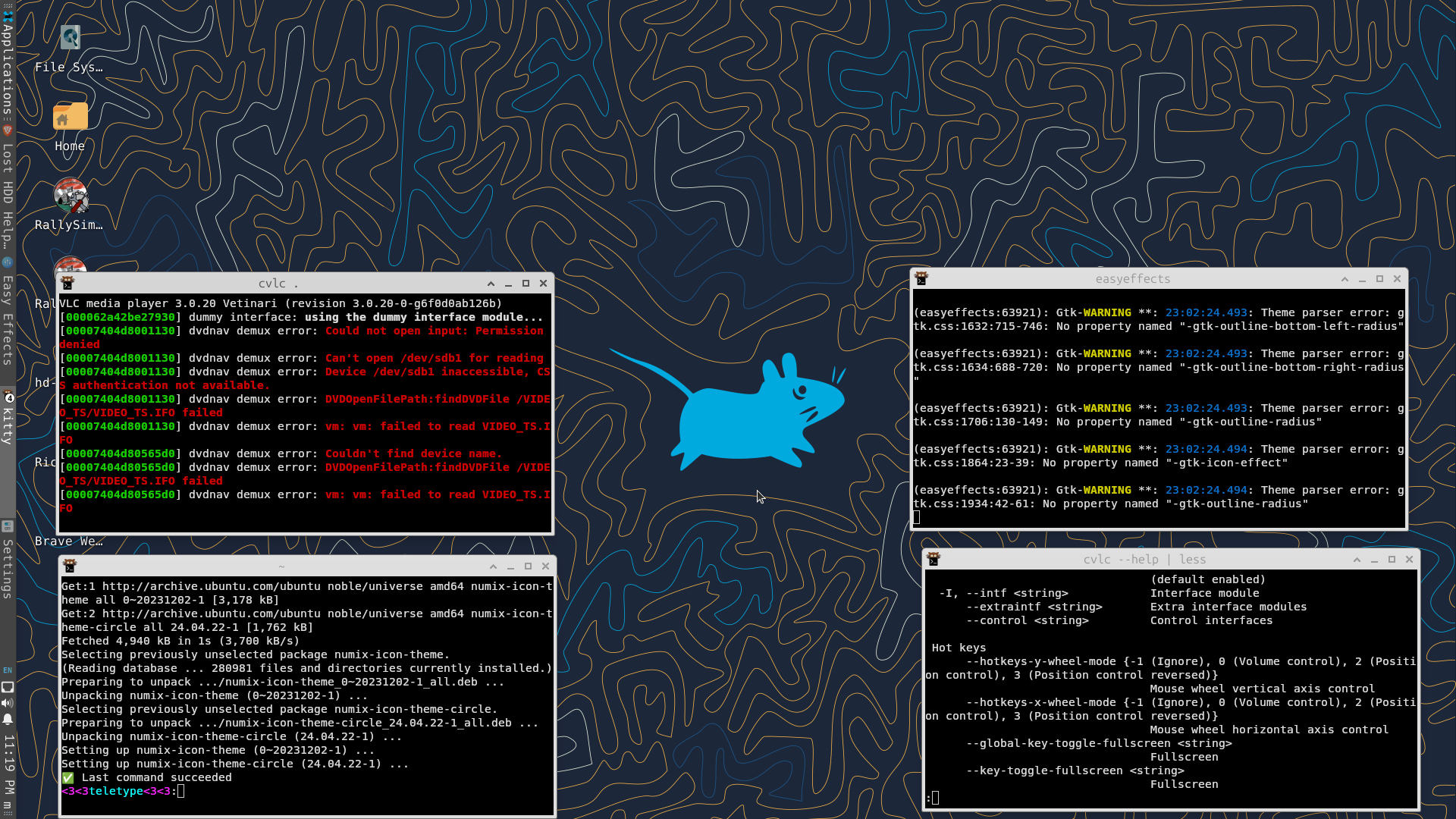The image size is (1456, 819).
Task: Click 'using the dummy interface module...' text
Action: click(424, 317)
